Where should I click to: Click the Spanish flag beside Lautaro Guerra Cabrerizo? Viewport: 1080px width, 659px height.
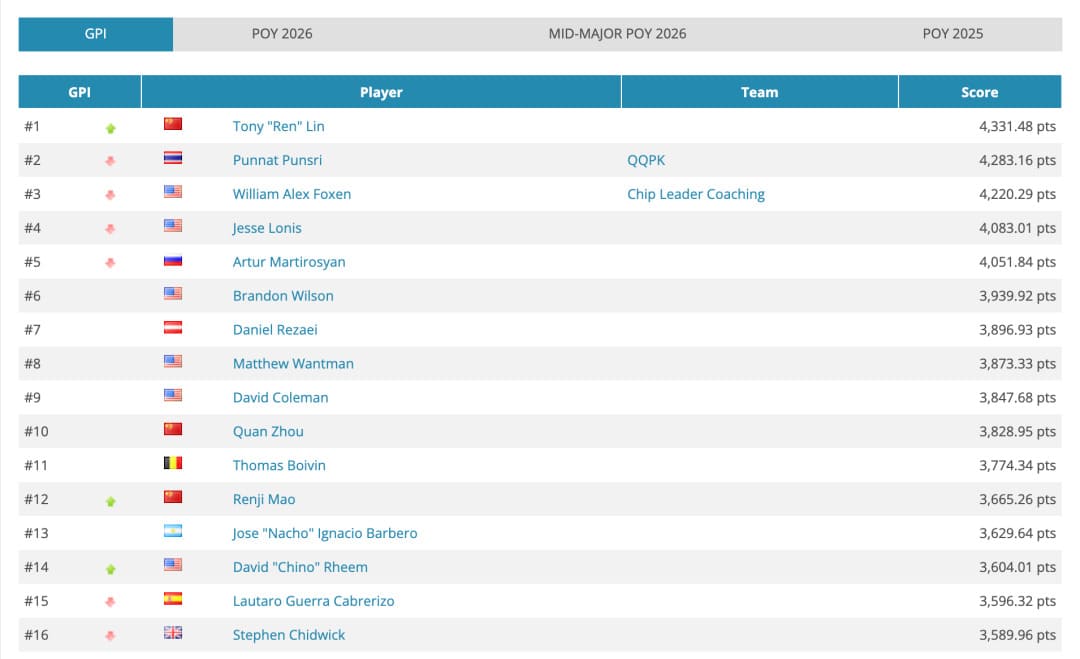173,600
